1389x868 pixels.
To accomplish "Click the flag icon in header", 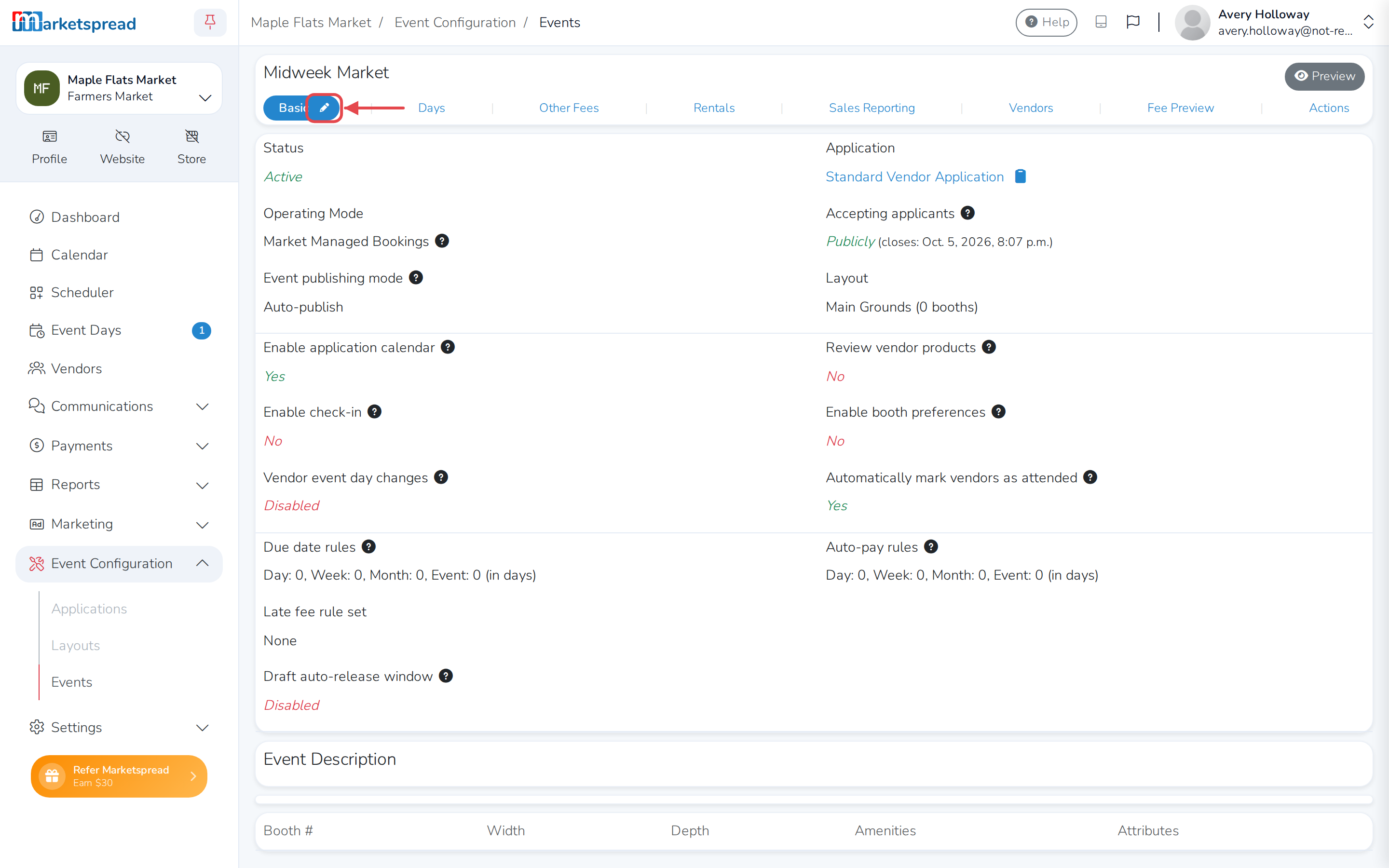I will coord(1133,22).
